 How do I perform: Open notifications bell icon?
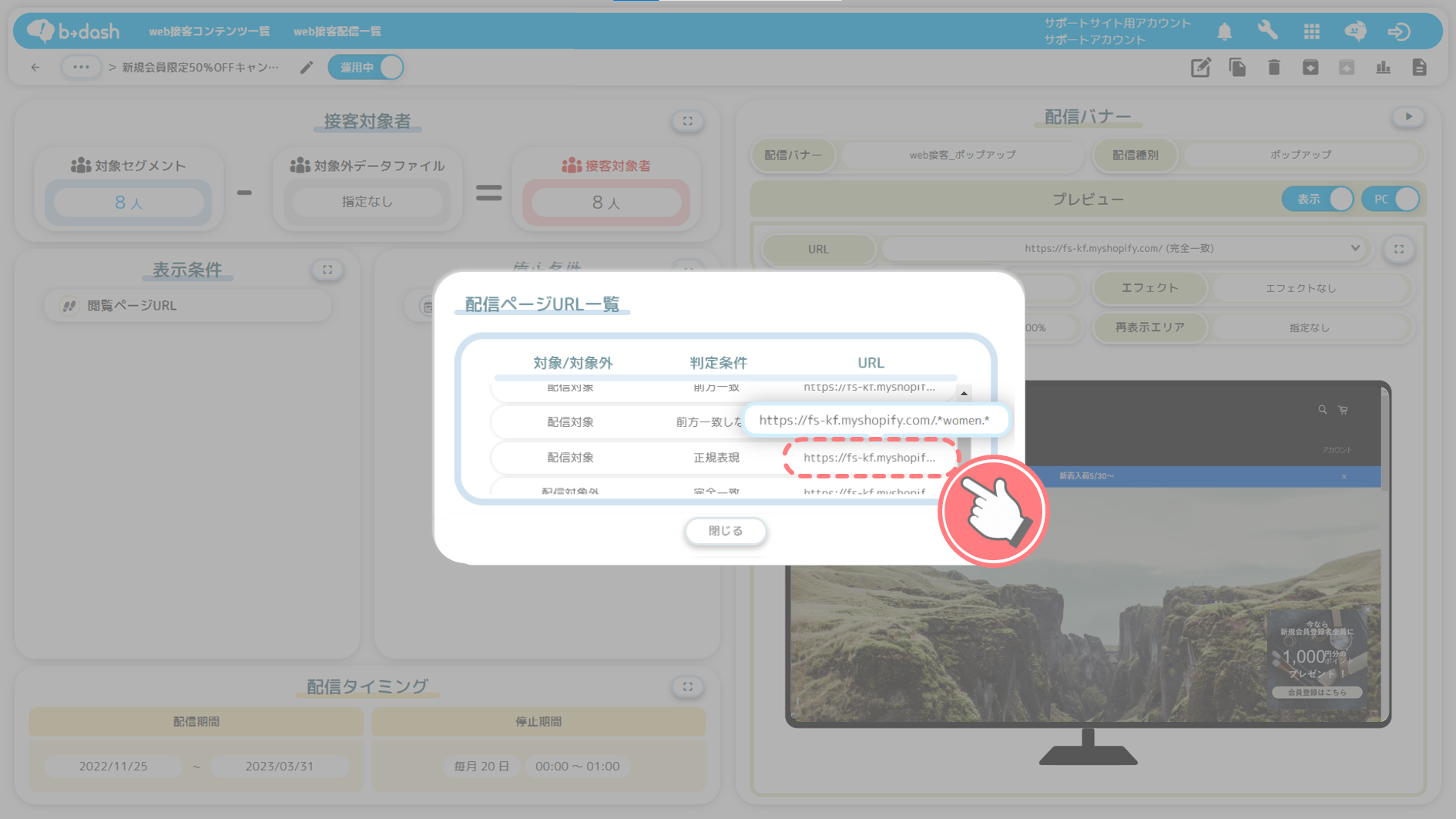click(x=1225, y=31)
